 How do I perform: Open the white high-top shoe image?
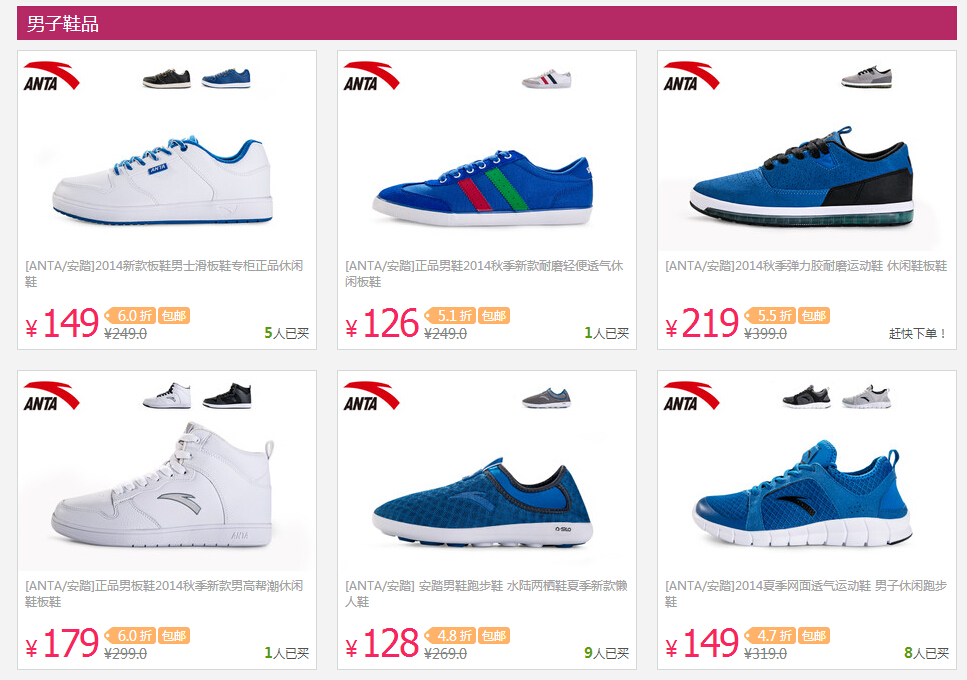point(162,485)
